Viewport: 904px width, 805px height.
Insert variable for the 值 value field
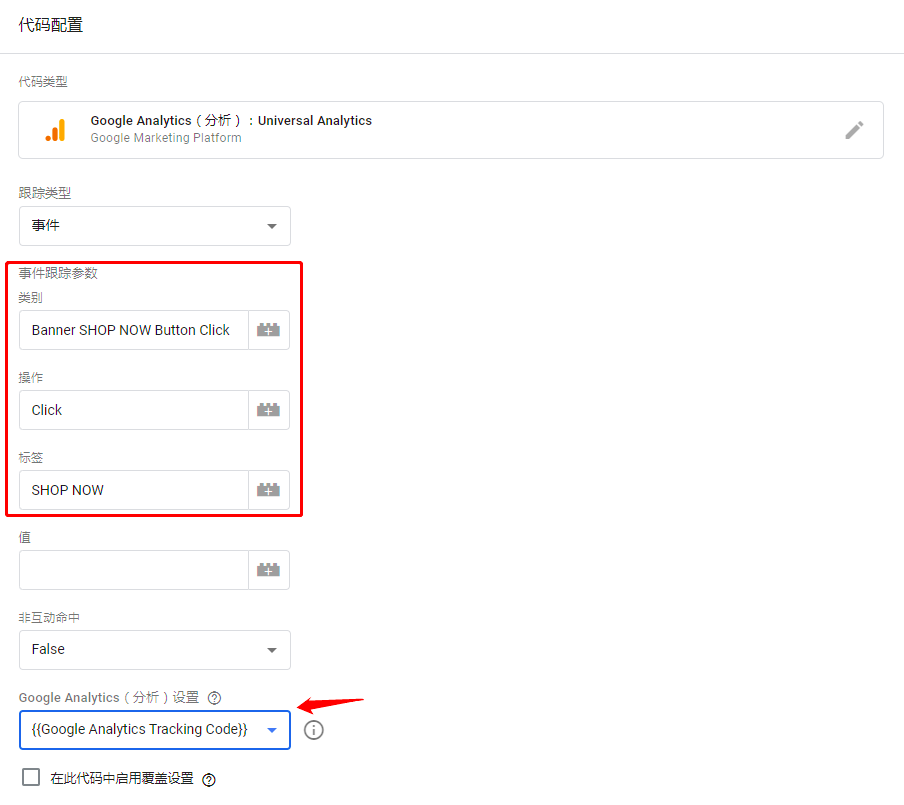tap(268, 570)
